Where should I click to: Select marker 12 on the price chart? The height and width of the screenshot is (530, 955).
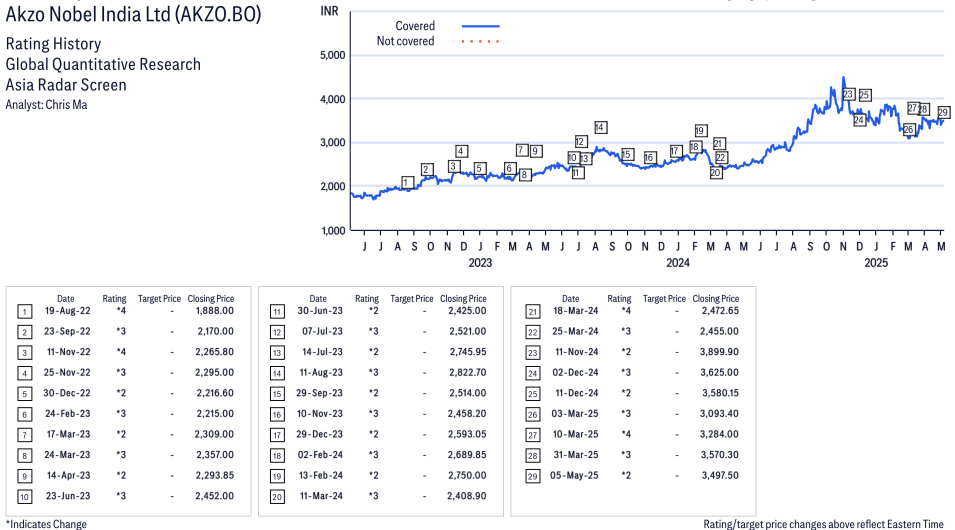coord(580,141)
